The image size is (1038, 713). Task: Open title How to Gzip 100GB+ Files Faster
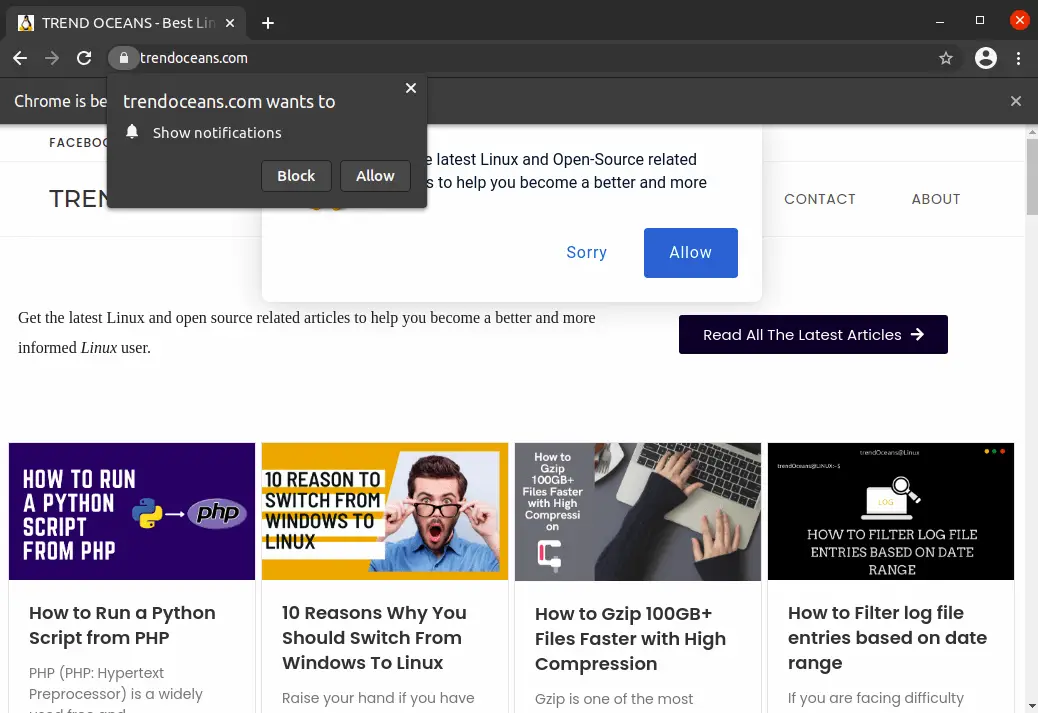(630, 639)
